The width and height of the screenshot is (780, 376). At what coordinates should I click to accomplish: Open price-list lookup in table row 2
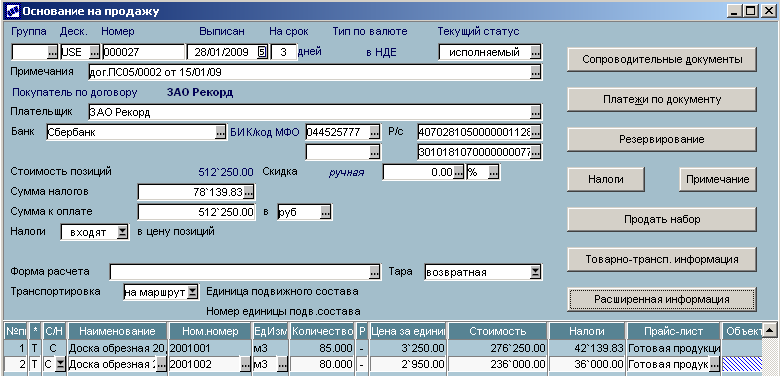[x=715, y=365]
